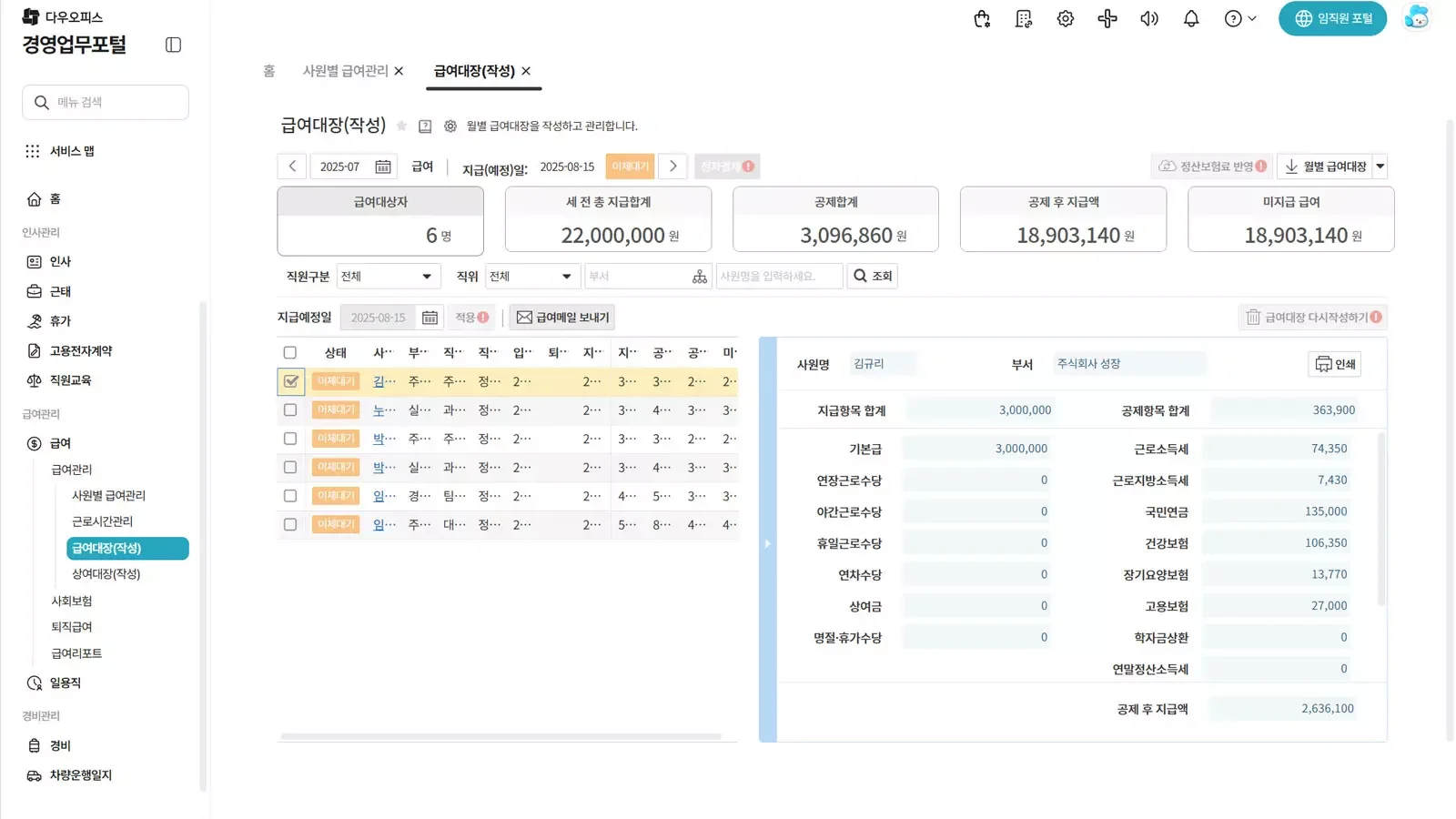Click the notification bell icon
The height and width of the screenshot is (819, 1456).
[x=1190, y=19]
